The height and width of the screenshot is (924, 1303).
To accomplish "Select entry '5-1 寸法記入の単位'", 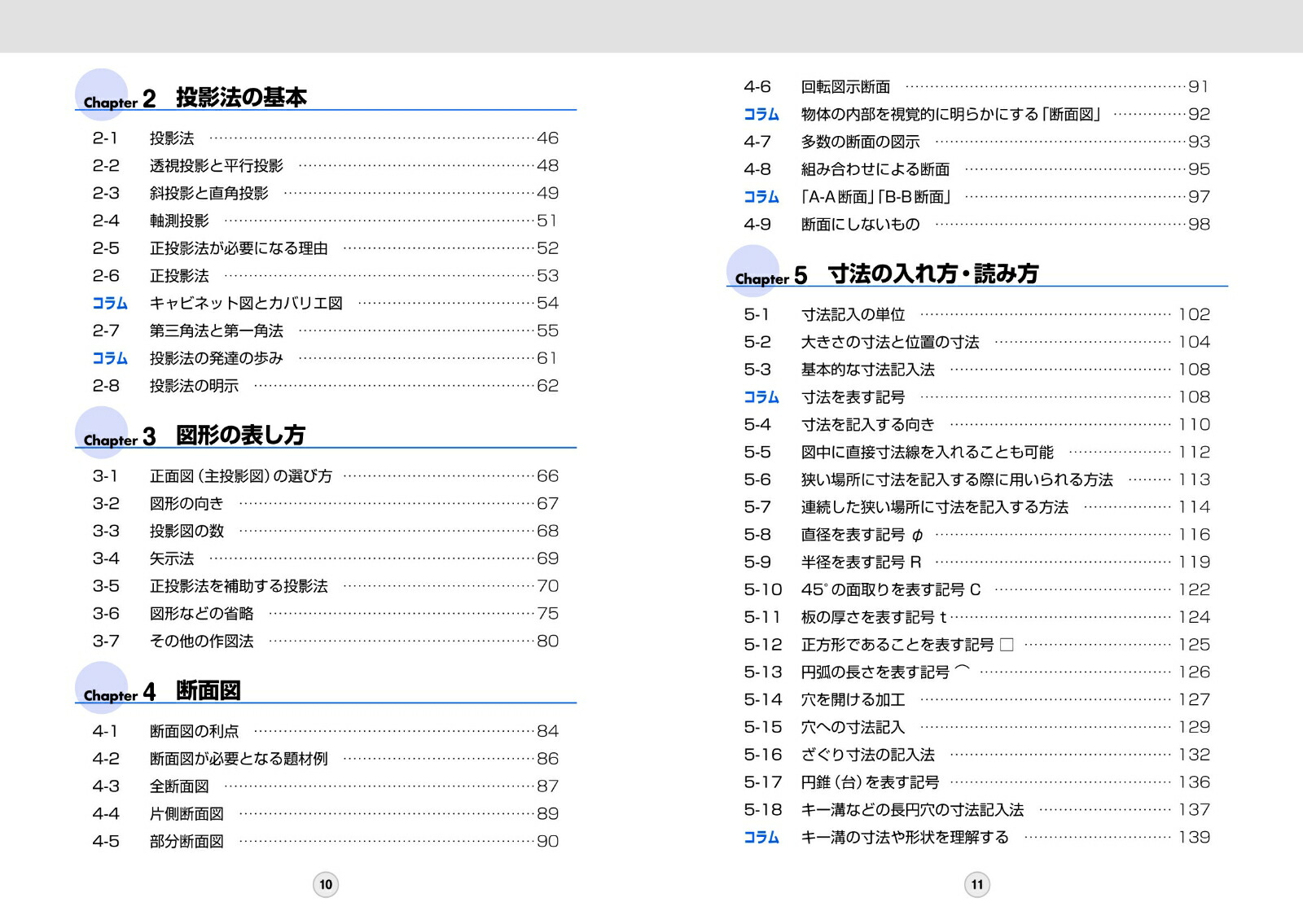I will pyautogui.click(x=977, y=315).
